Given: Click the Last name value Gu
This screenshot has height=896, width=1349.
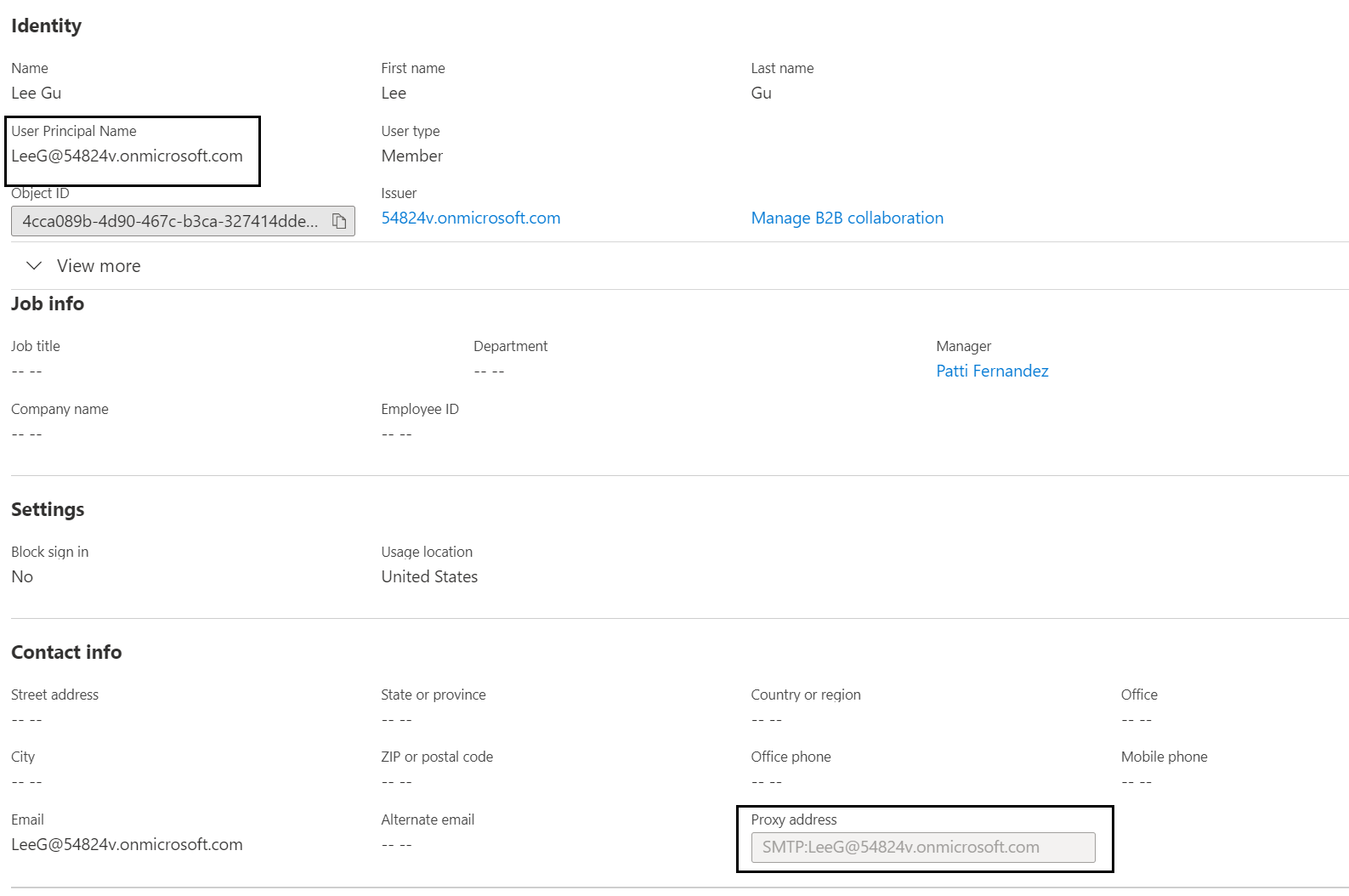Looking at the screenshot, I should click(761, 93).
